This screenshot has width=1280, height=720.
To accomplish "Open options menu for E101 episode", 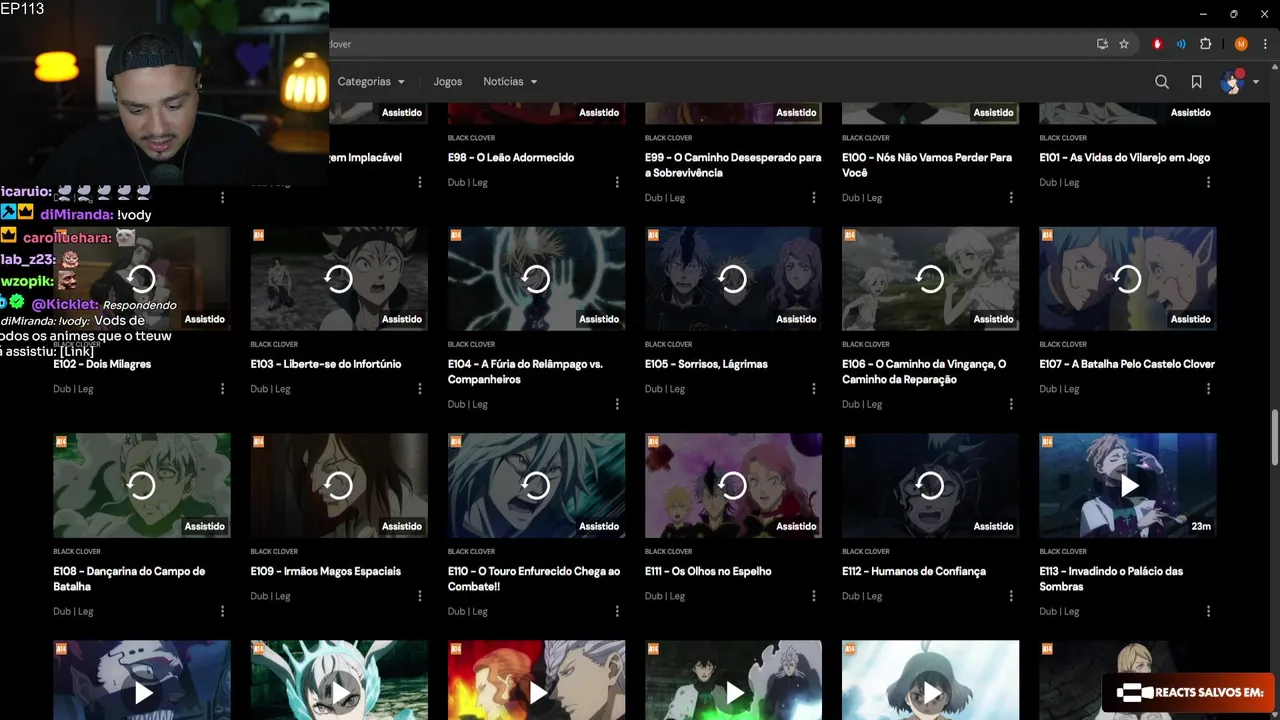I will coord(1208,183).
